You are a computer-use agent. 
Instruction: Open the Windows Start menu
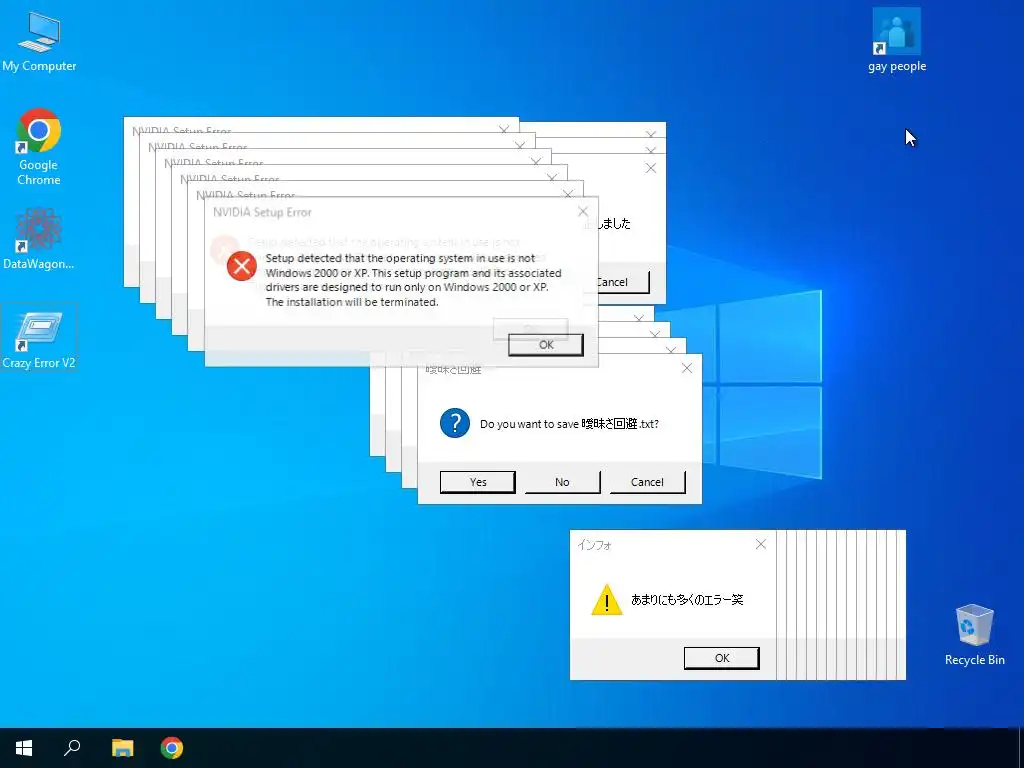pyautogui.click(x=24, y=748)
